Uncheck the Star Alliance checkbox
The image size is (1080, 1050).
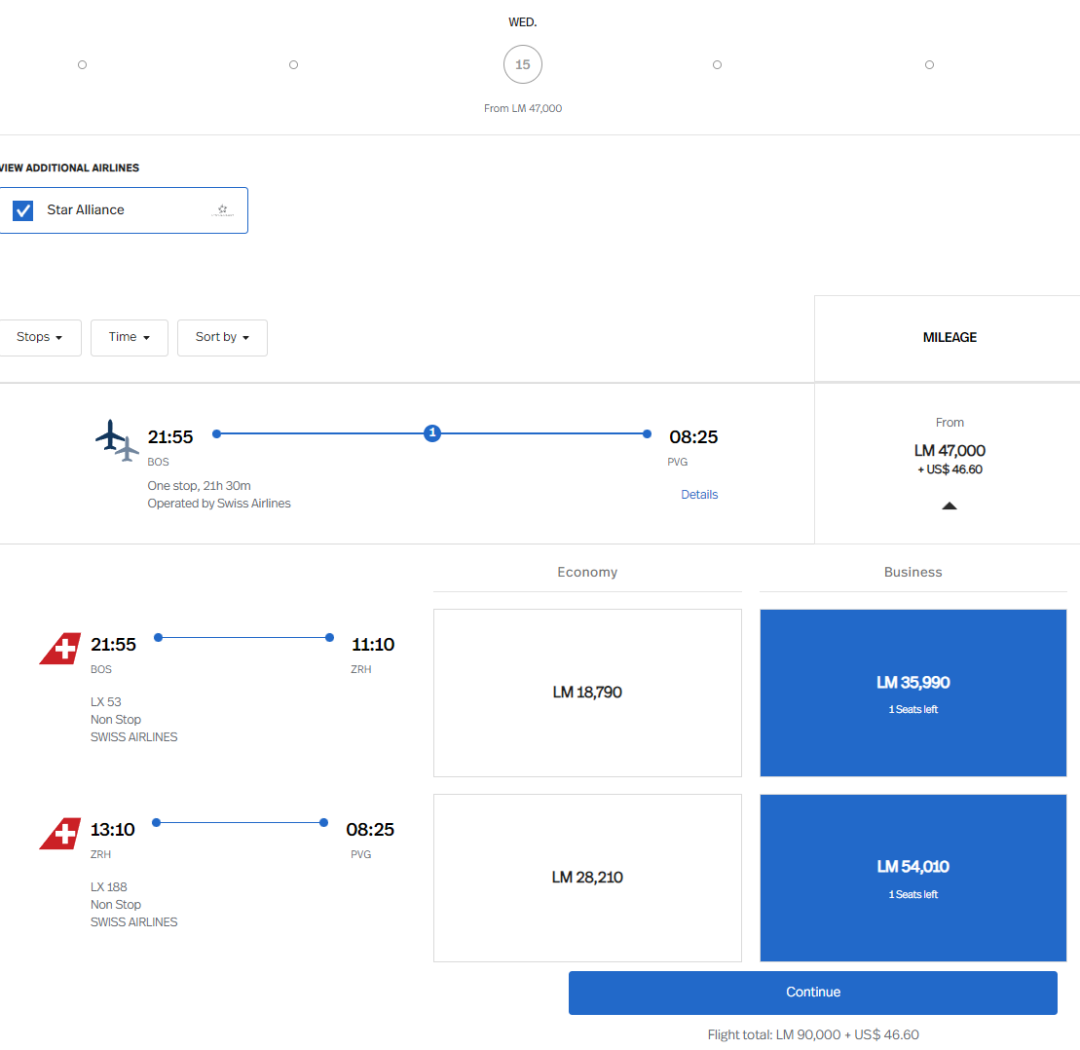[x=23, y=211]
